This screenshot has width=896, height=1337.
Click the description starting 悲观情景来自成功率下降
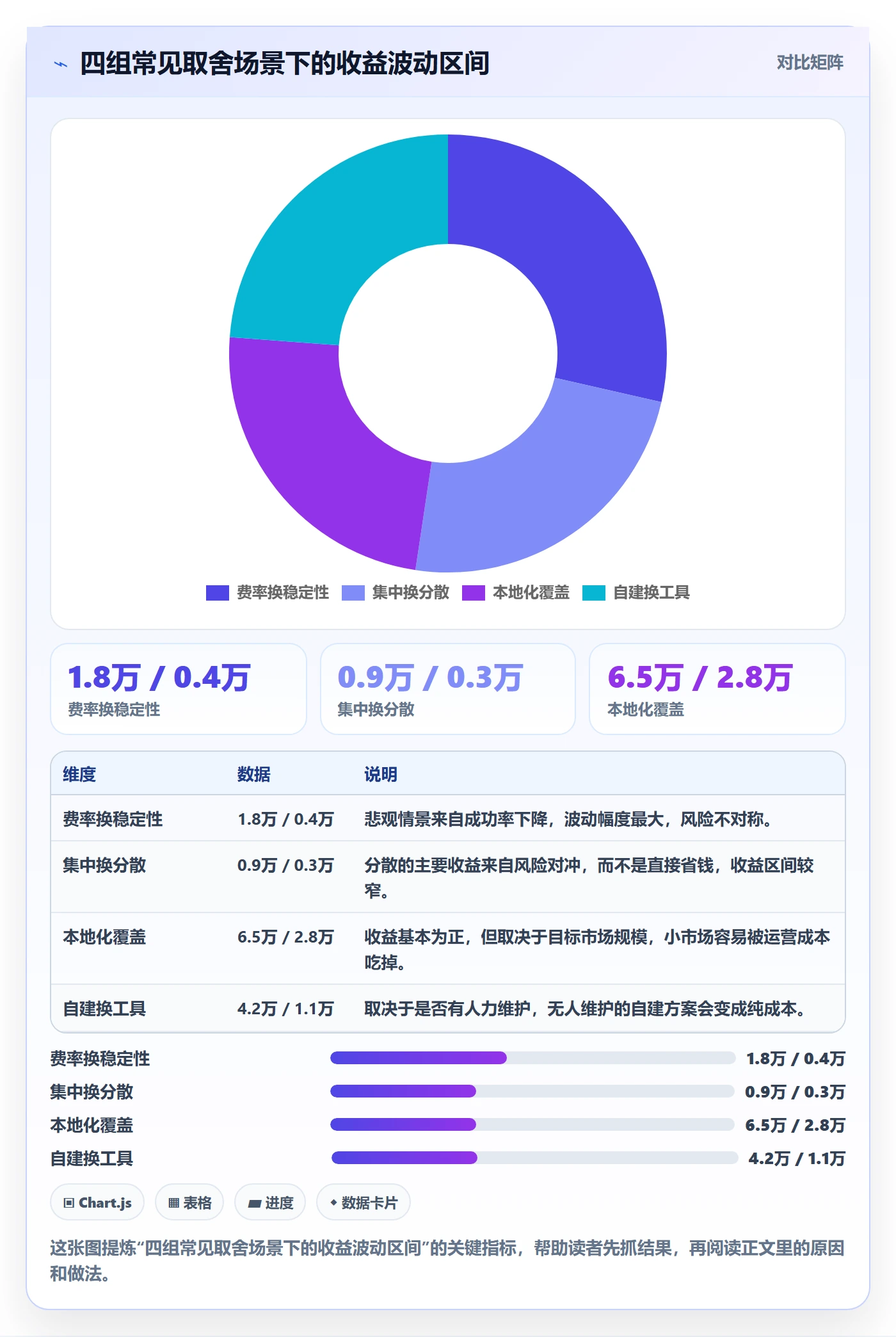[x=568, y=819]
